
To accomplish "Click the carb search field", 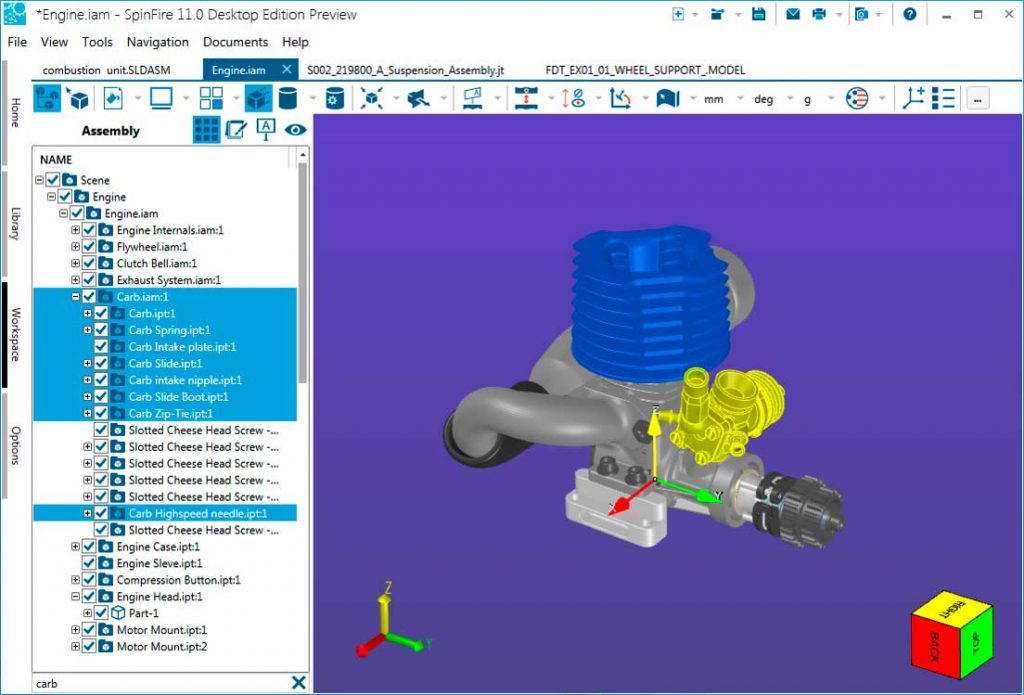I will tap(160, 683).
